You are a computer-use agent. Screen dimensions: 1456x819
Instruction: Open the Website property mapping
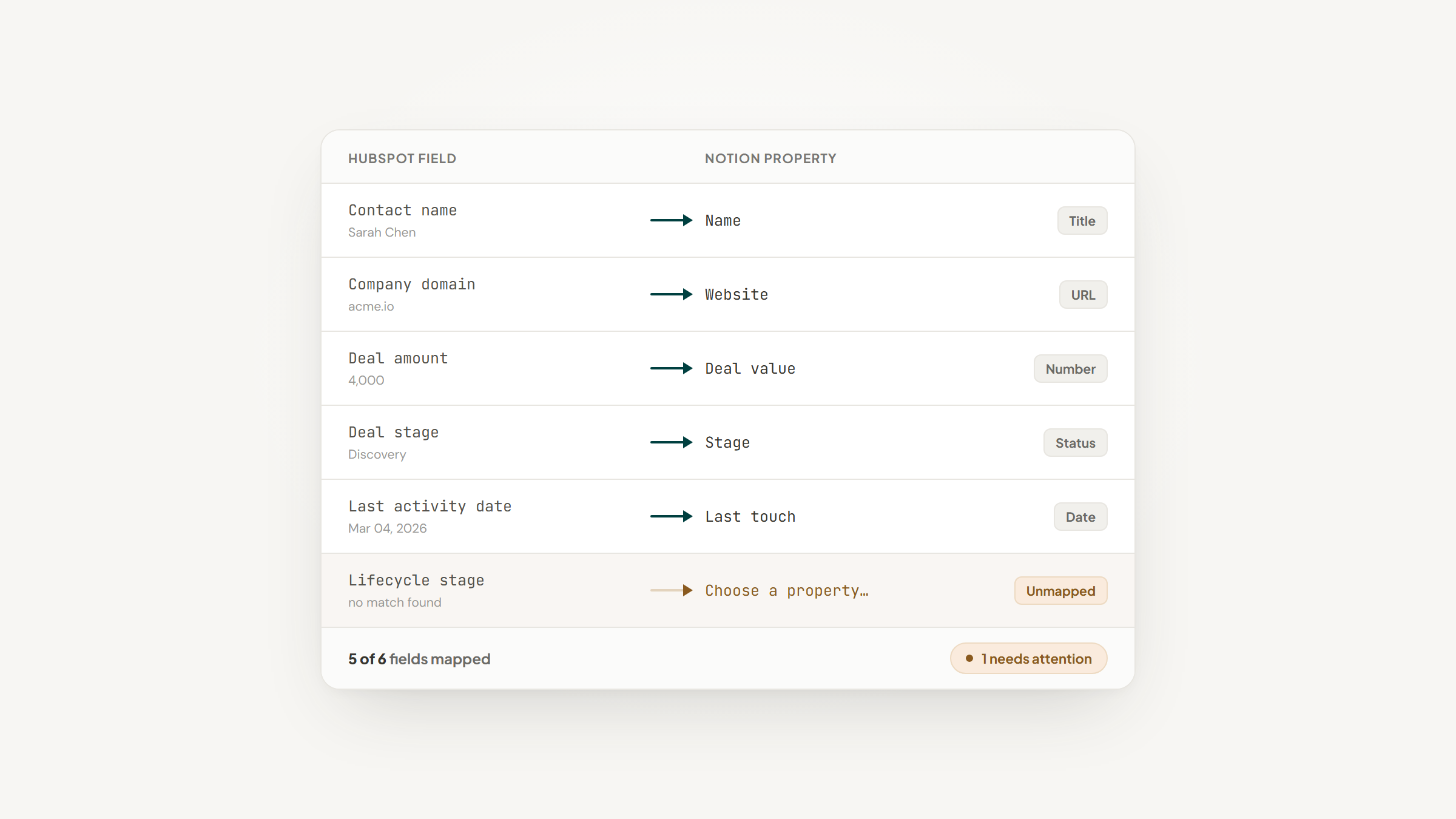coord(736,295)
